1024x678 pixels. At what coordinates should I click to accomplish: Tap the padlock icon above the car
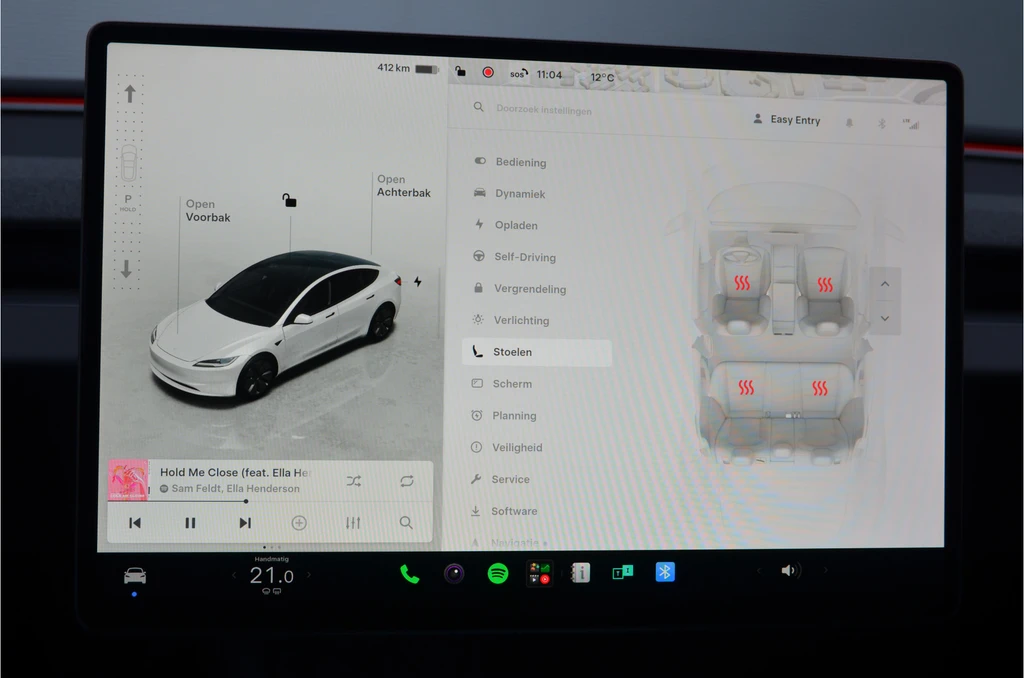(x=289, y=200)
